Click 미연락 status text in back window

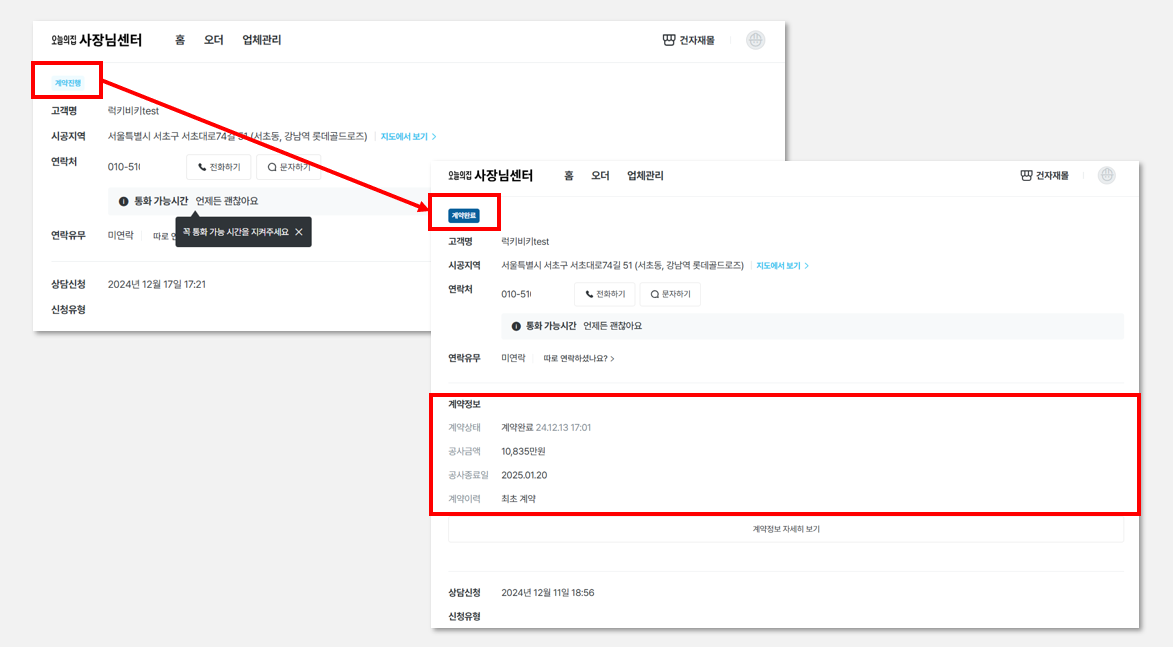click(120, 236)
